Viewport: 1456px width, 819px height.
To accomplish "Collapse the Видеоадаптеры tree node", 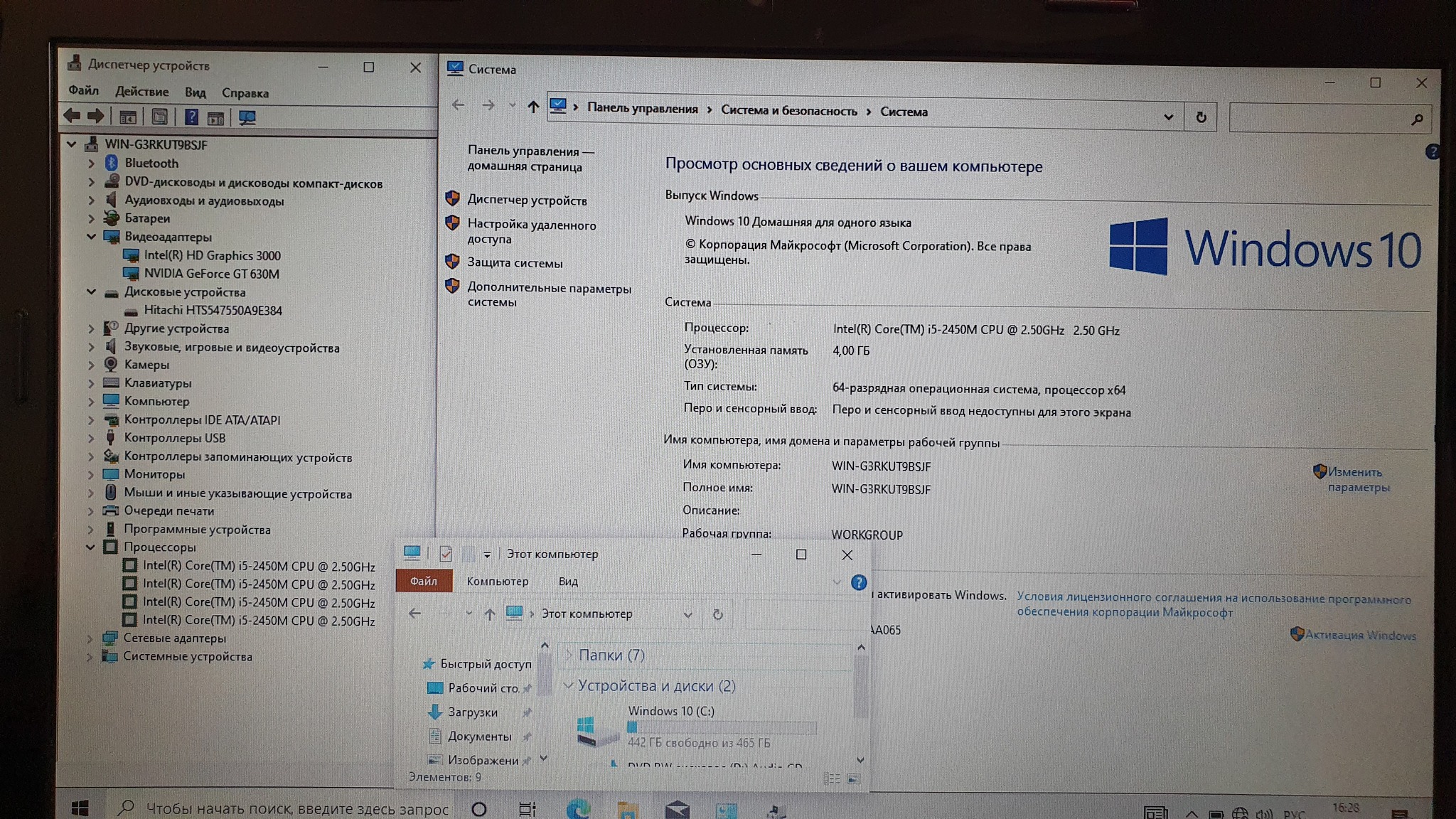I will click(x=91, y=237).
